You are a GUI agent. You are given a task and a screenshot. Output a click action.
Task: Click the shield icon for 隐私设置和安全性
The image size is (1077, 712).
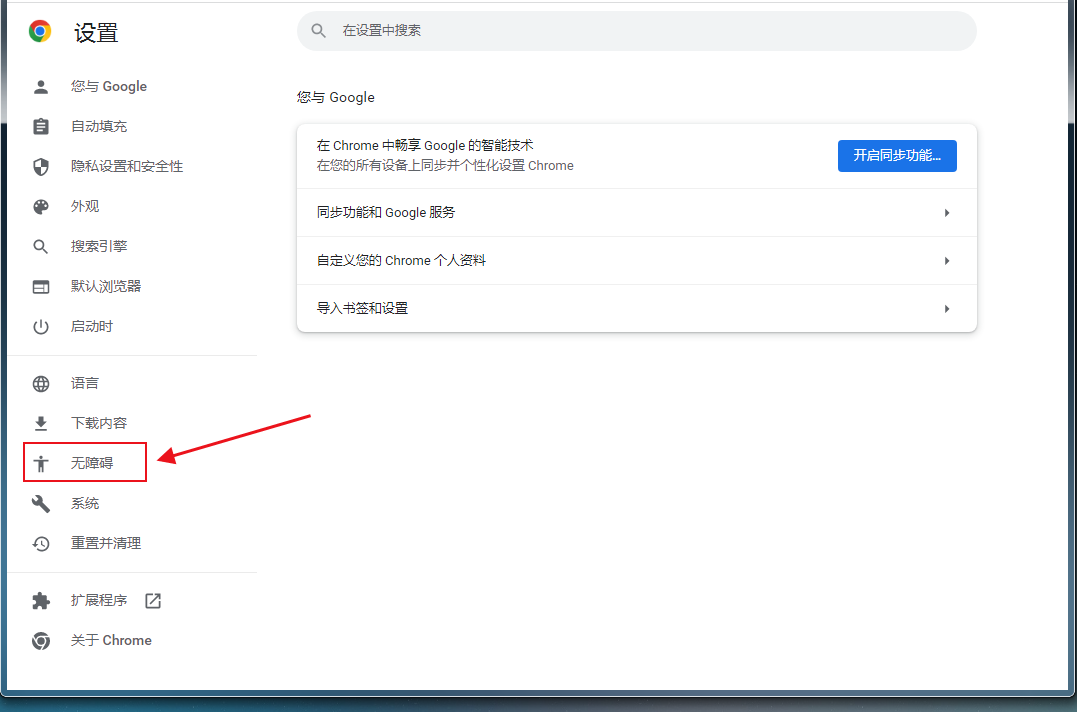[41, 167]
